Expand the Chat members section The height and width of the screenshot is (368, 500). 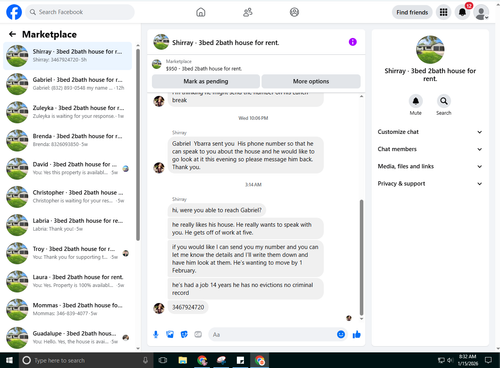(x=430, y=149)
